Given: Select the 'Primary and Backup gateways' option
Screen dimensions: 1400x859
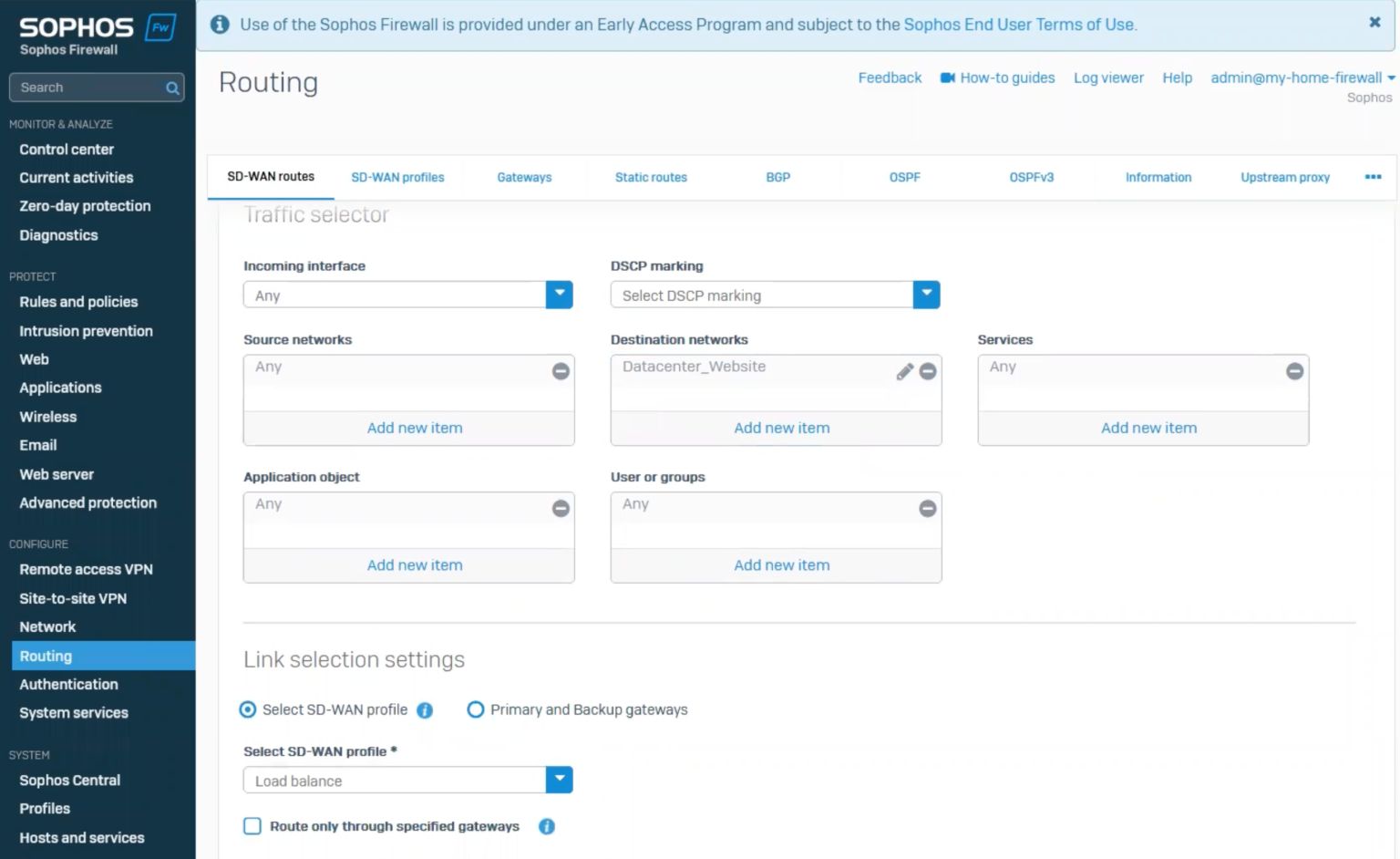Looking at the screenshot, I should point(475,709).
